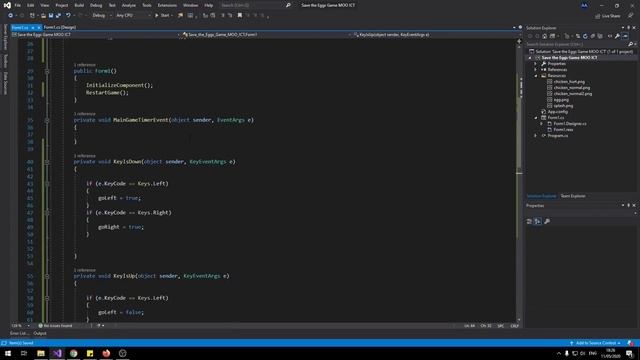Open the Form1 class navigation dropdown
This screenshot has width=640, height=360.
point(265,35)
